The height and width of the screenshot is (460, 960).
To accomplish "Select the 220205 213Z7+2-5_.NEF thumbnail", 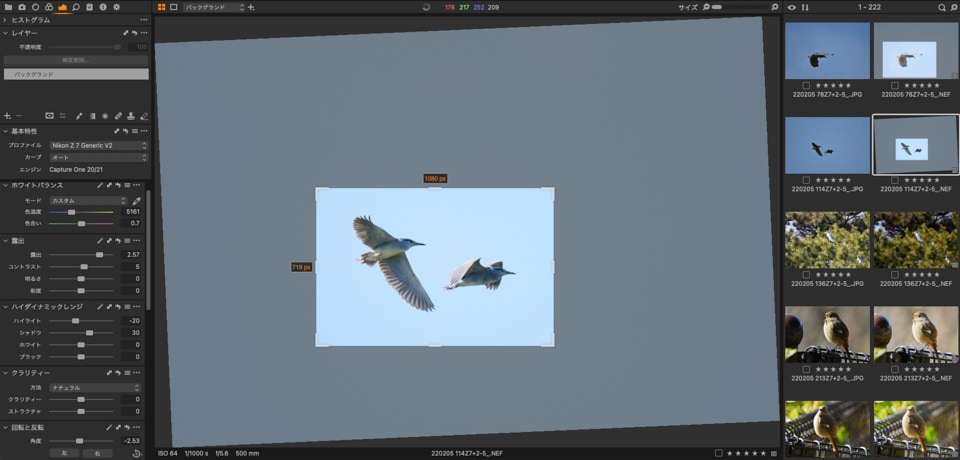I will pos(916,334).
